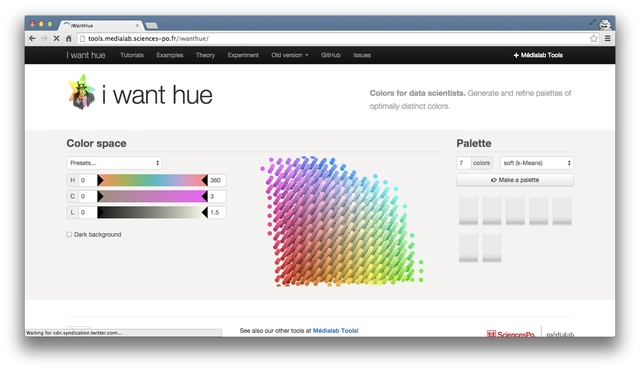Click the 'Waiting for cdn.syndication.twitter.com' status text
The width and height of the screenshot is (640, 371).
coord(74,333)
